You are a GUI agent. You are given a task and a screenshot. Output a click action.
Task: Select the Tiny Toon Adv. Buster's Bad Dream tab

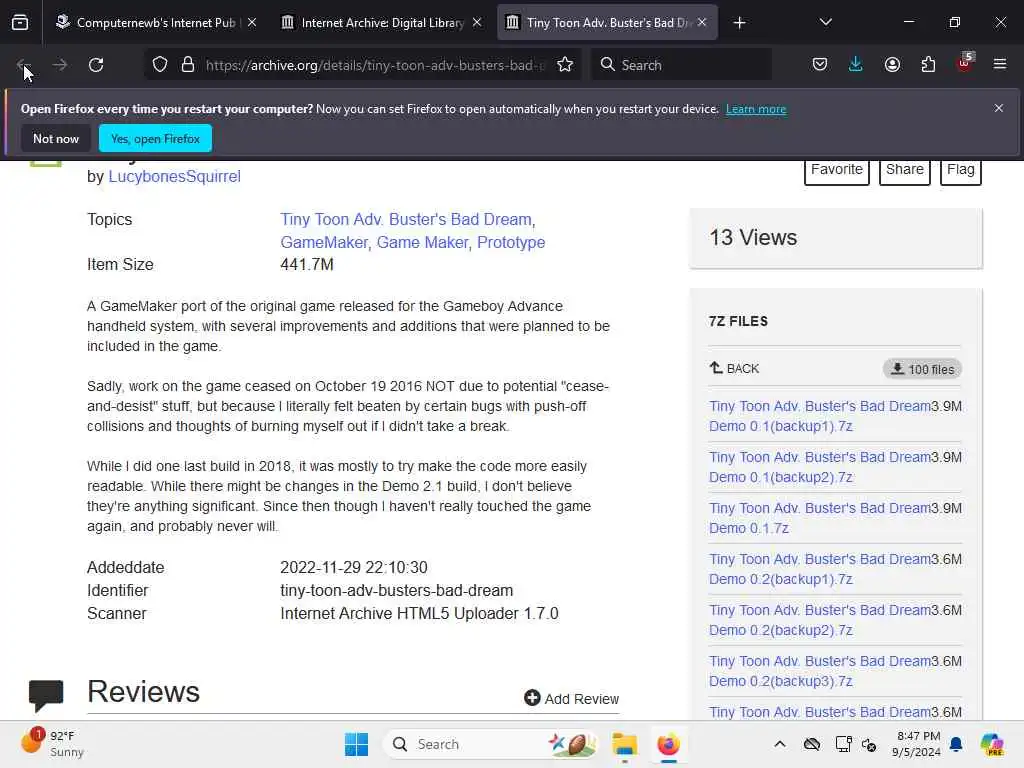607,22
